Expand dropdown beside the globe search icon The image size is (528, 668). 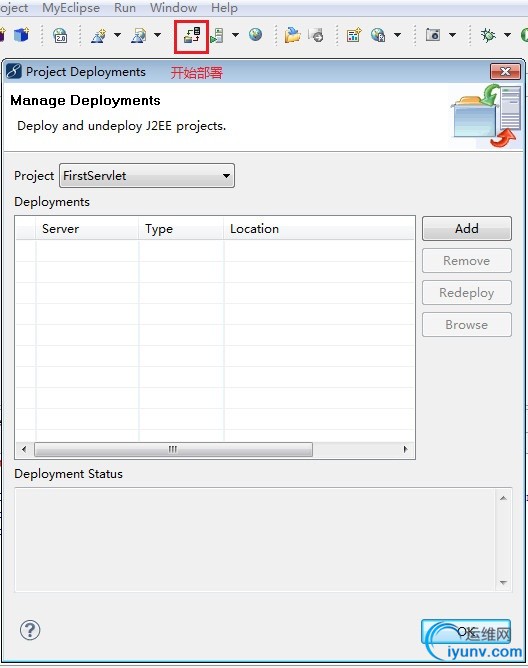coord(397,35)
